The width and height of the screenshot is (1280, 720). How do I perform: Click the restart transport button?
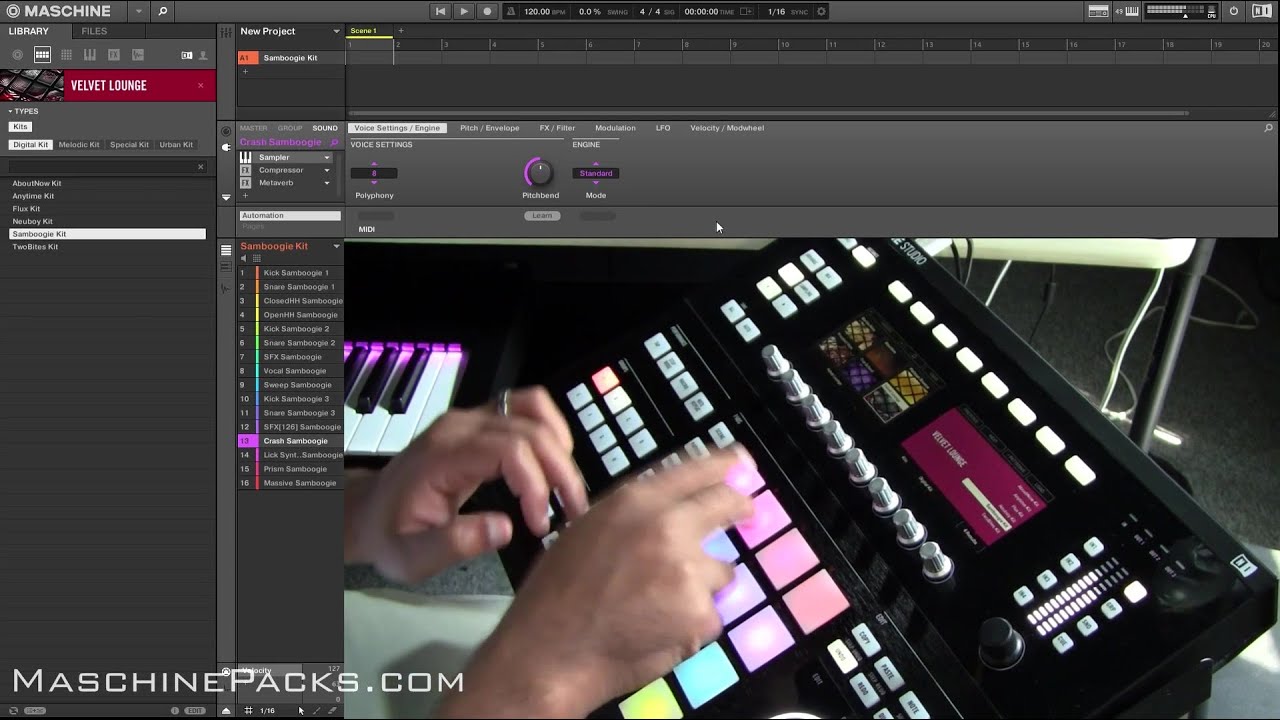coord(440,11)
